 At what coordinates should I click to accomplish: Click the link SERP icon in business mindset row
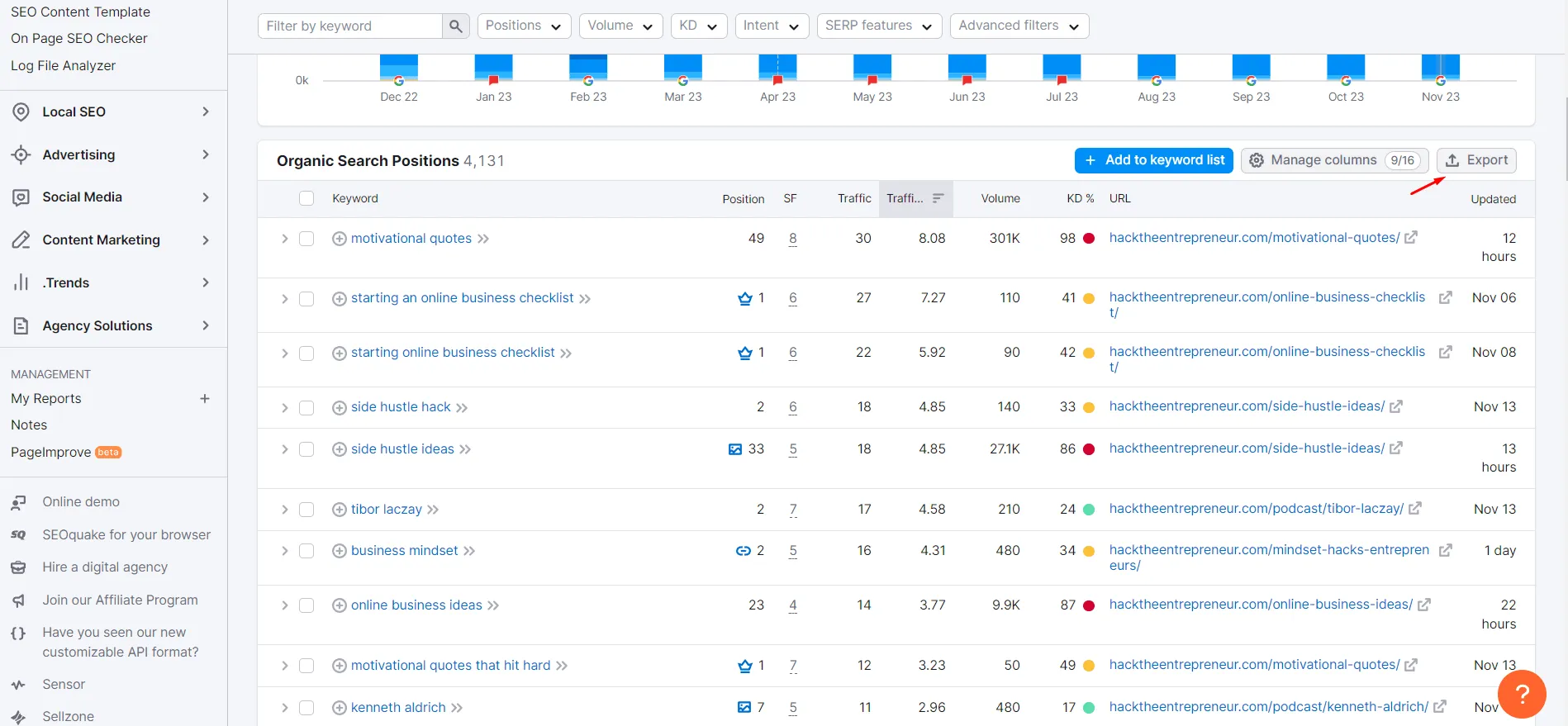[744, 551]
